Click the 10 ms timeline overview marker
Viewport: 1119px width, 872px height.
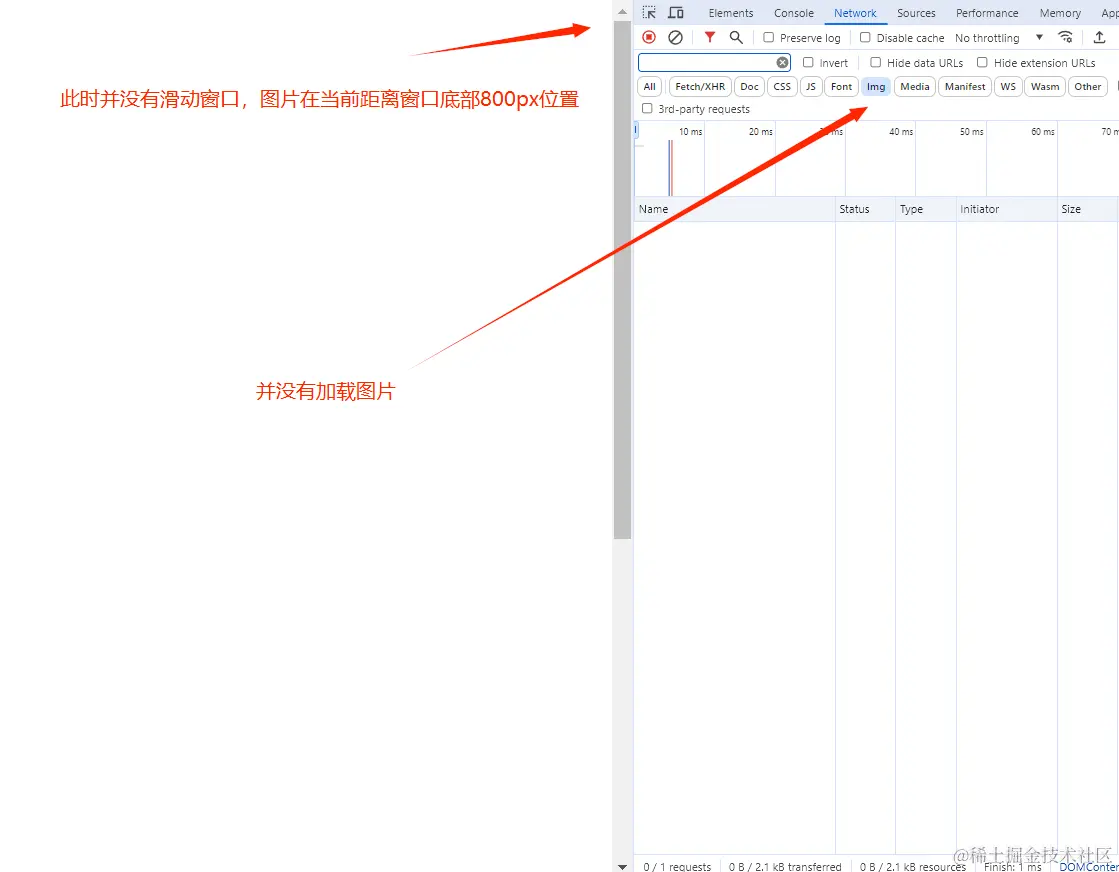coord(690,131)
